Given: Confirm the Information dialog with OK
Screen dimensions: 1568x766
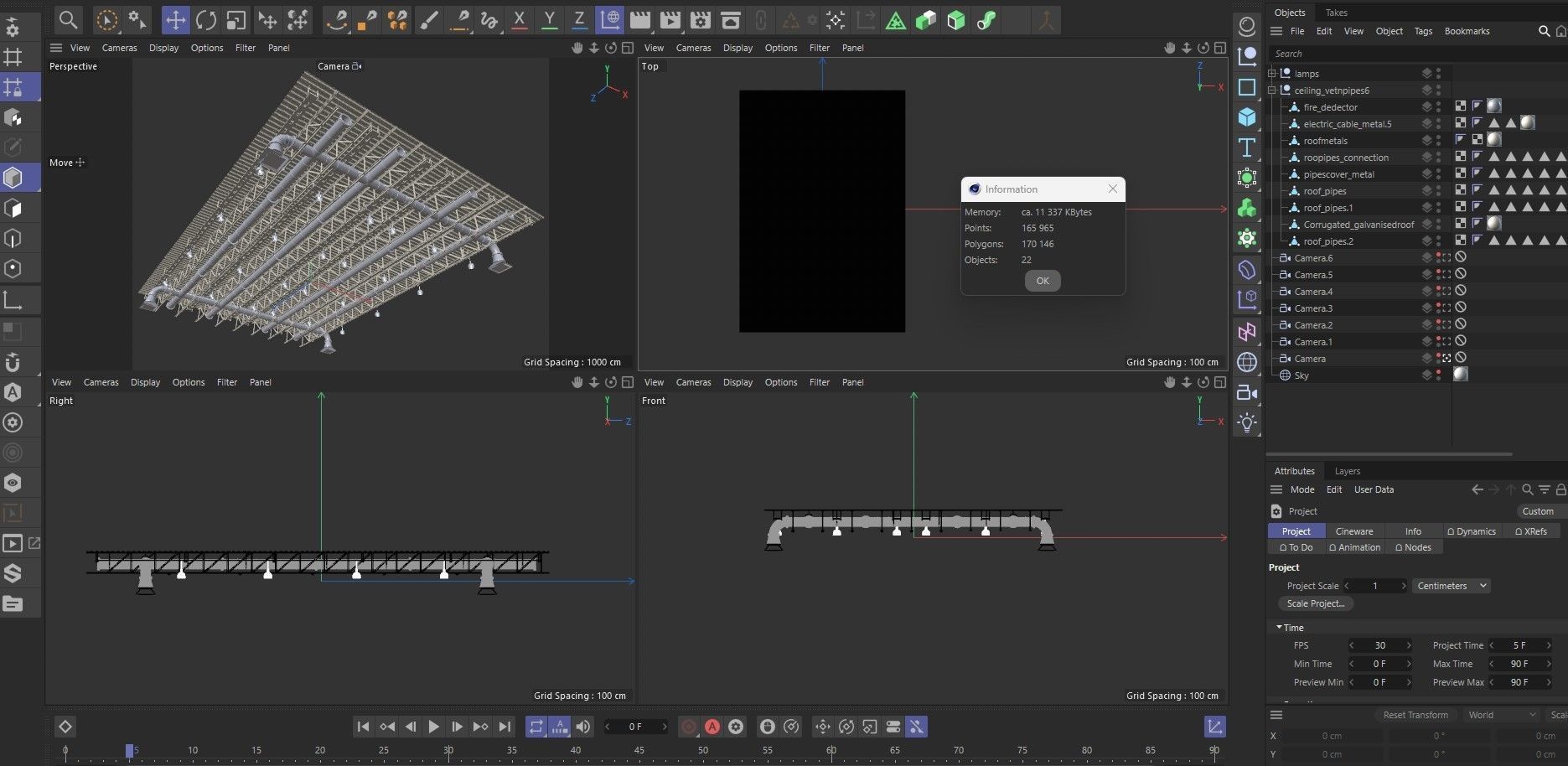Looking at the screenshot, I should (1043, 281).
